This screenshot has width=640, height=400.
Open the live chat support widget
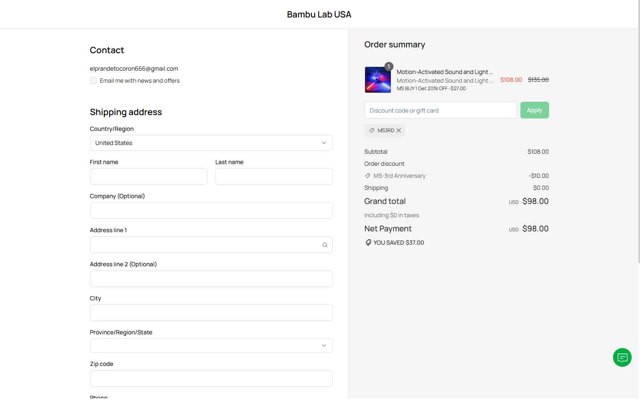pyautogui.click(x=622, y=358)
